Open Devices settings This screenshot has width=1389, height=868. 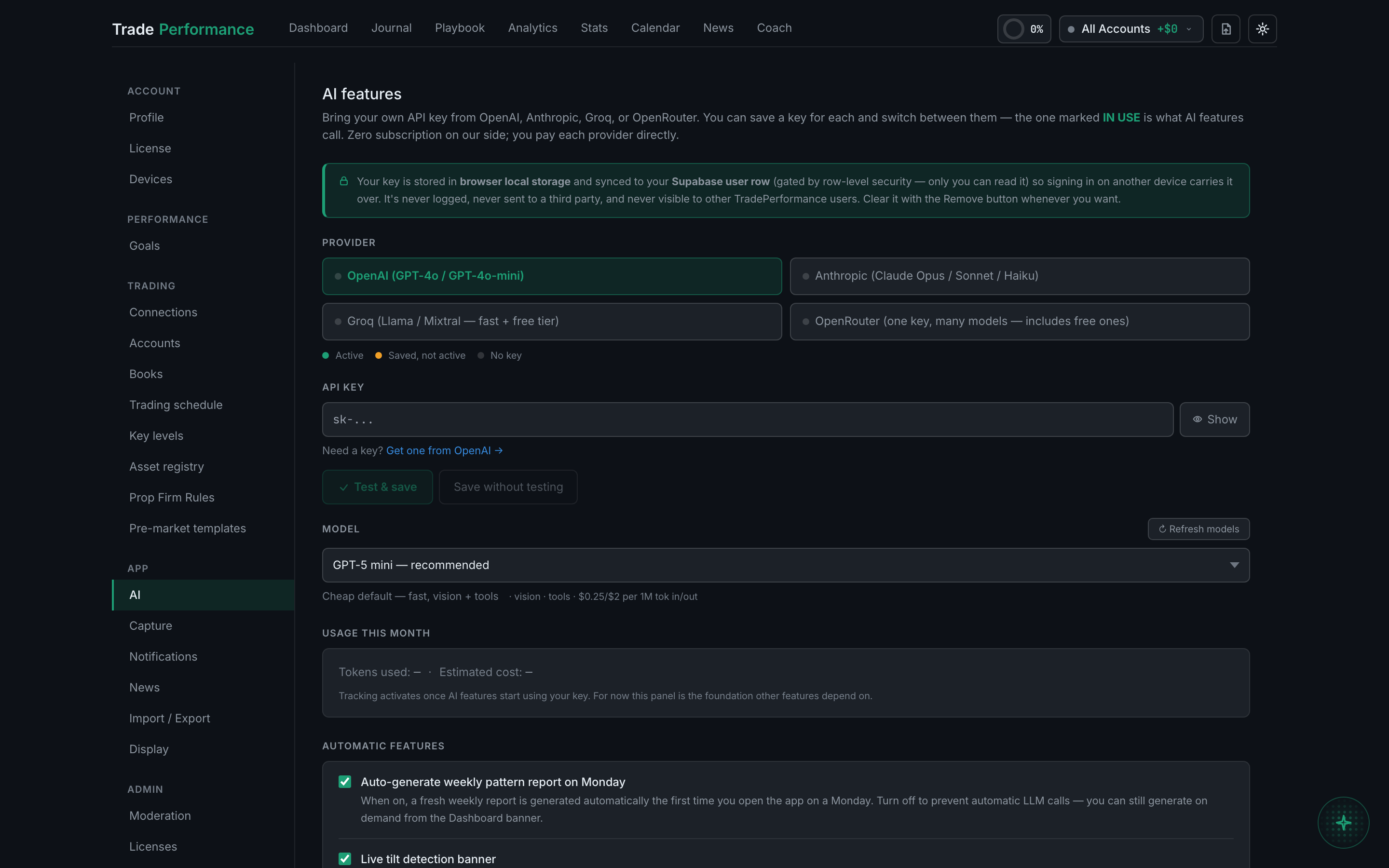coord(204,180)
